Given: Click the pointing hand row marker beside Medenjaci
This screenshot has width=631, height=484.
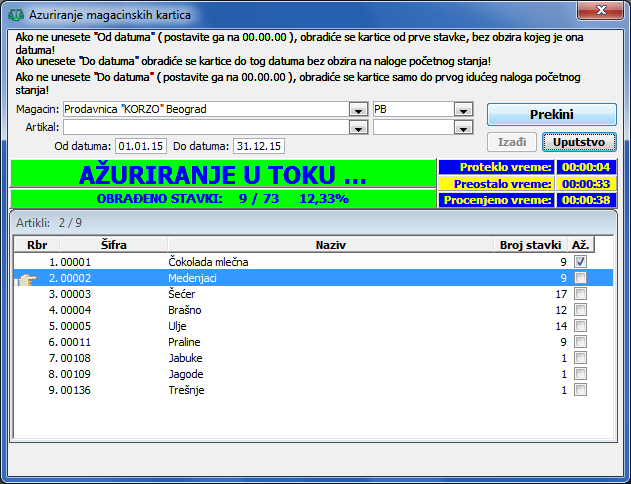Looking at the screenshot, I should (26, 279).
